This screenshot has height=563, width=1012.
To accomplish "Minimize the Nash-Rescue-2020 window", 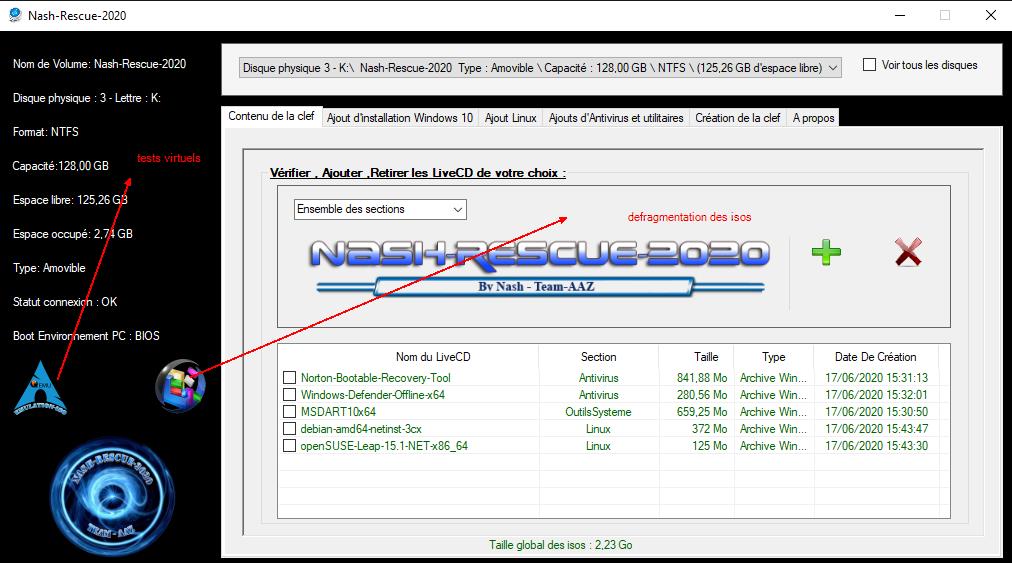I will pyautogui.click(x=900, y=15).
